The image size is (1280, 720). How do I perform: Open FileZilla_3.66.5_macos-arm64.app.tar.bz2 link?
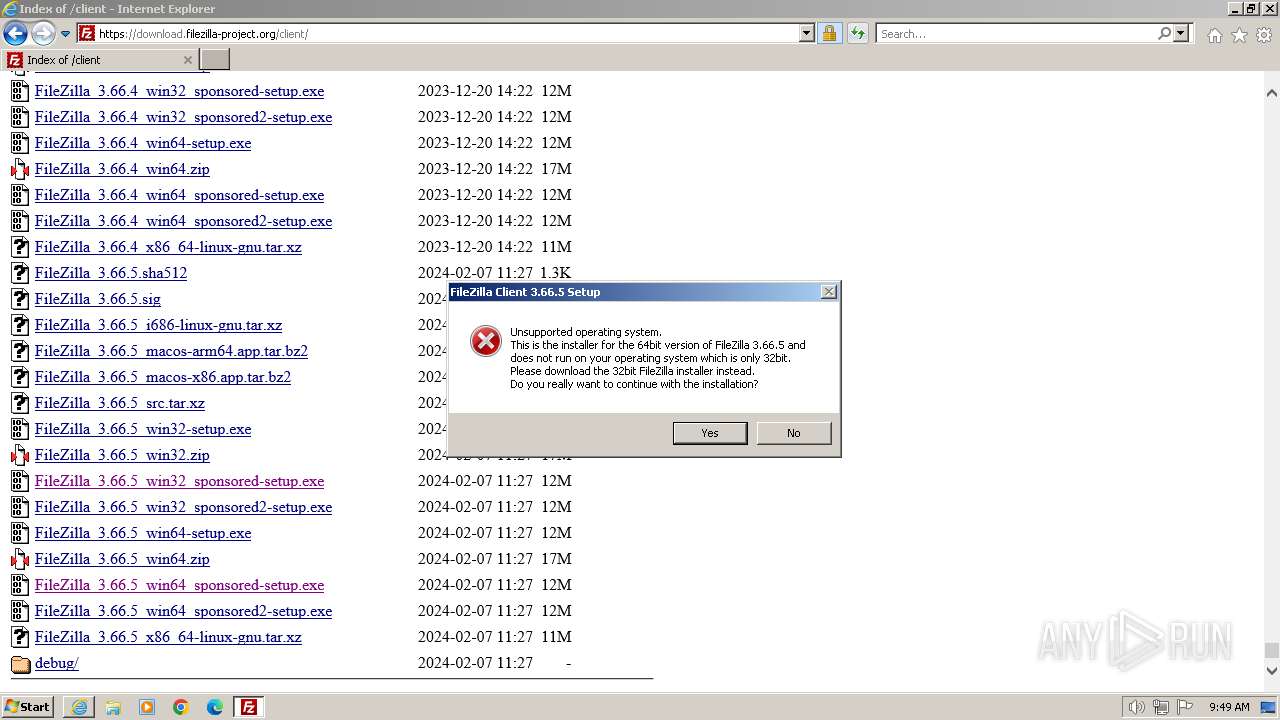coord(171,351)
